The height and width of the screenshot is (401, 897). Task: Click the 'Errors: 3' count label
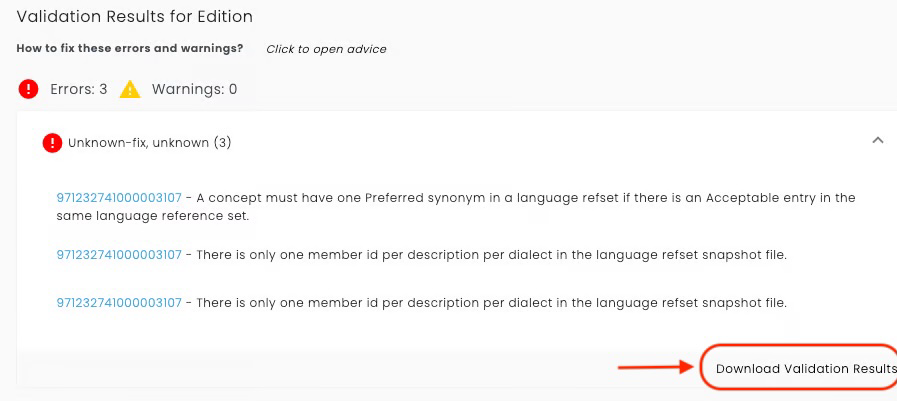pyautogui.click(x=79, y=89)
